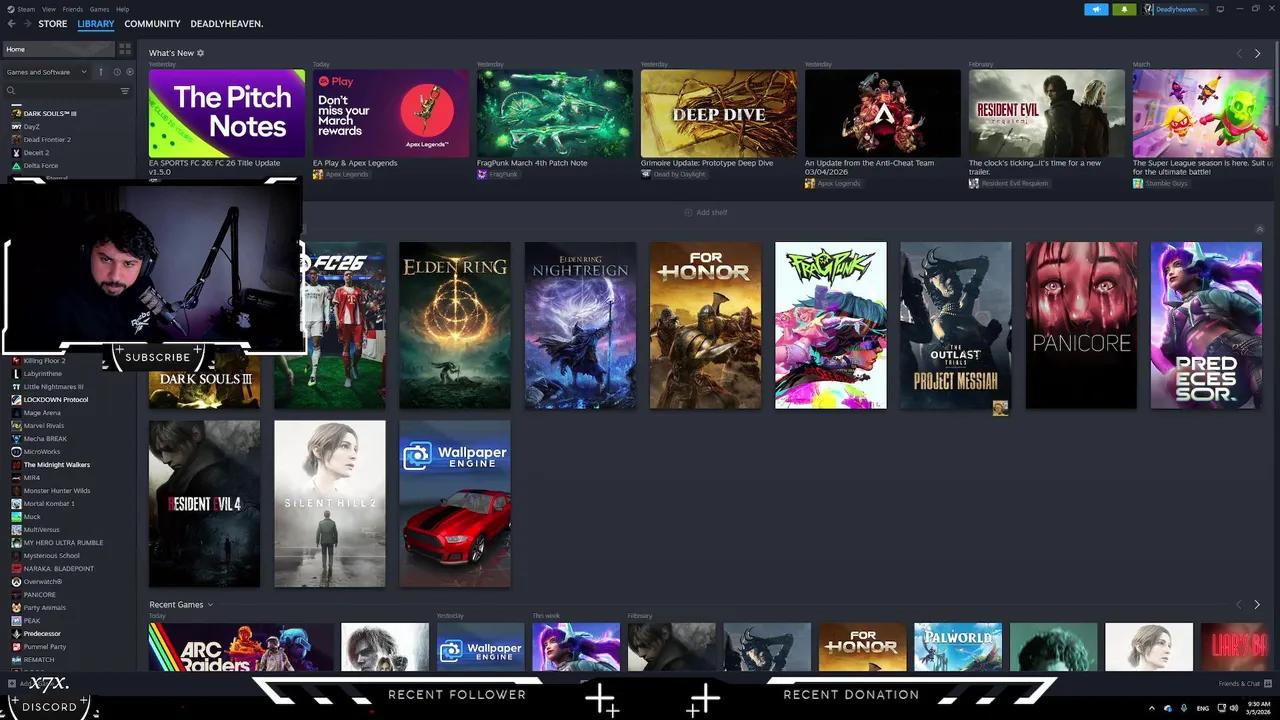Click the library search field
This screenshot has width=1280, height=720.
62,91
